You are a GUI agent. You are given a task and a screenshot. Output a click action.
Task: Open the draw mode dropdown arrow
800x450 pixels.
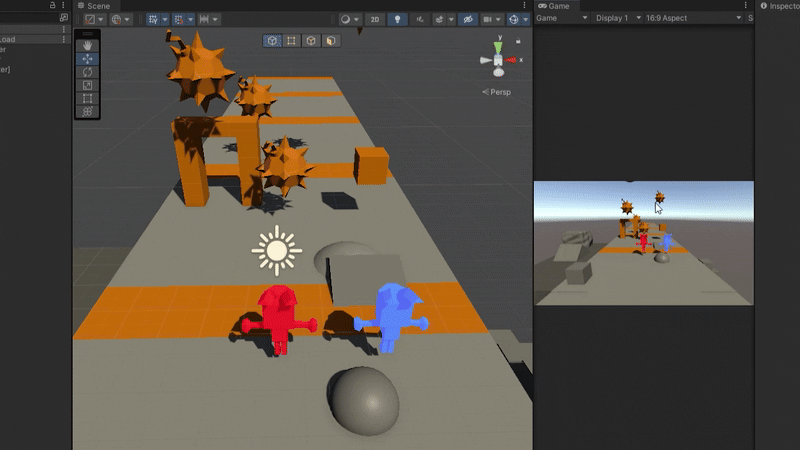pyautogui.click(x=356, y=19)
